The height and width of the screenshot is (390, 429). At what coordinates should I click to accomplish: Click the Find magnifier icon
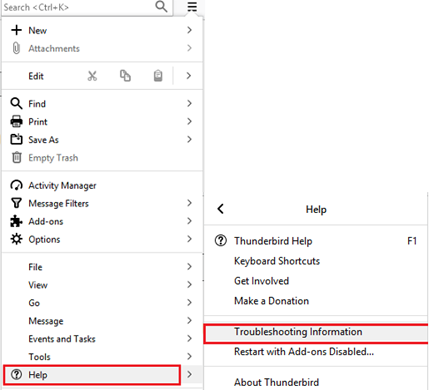[x=16, y=103]
